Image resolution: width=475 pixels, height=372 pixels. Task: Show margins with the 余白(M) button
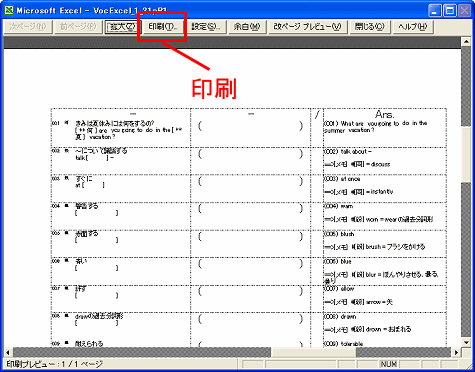[247, 27]
